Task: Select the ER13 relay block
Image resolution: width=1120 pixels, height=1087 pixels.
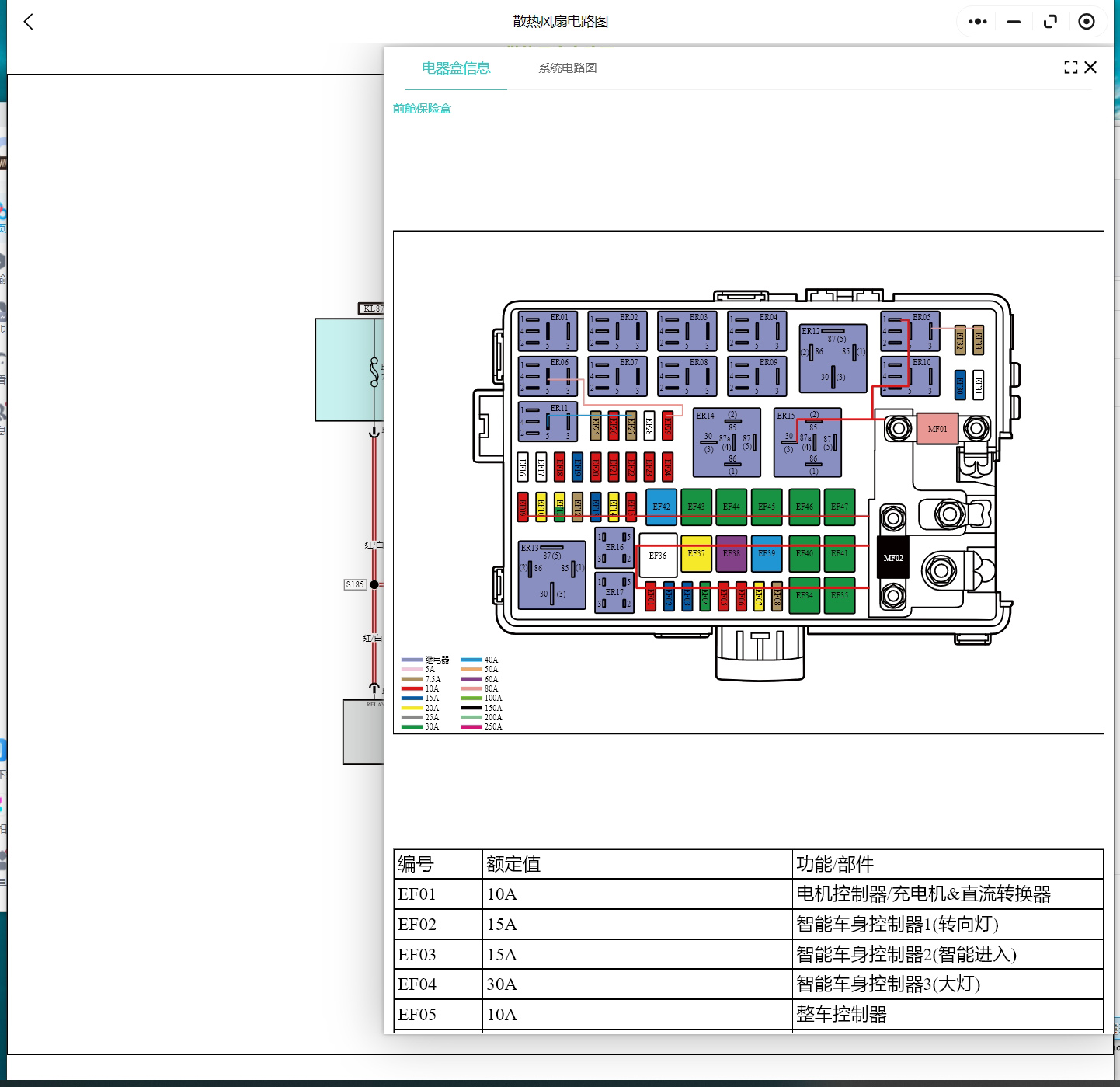Action: pos(551,575)
